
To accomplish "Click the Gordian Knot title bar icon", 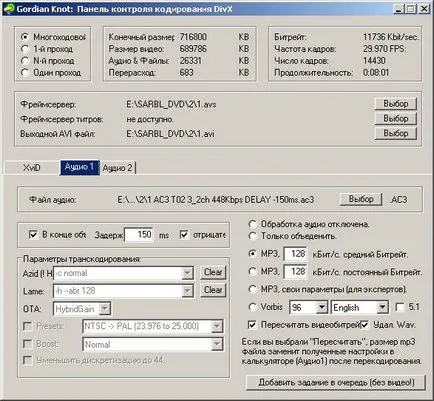I will [9, 9].
